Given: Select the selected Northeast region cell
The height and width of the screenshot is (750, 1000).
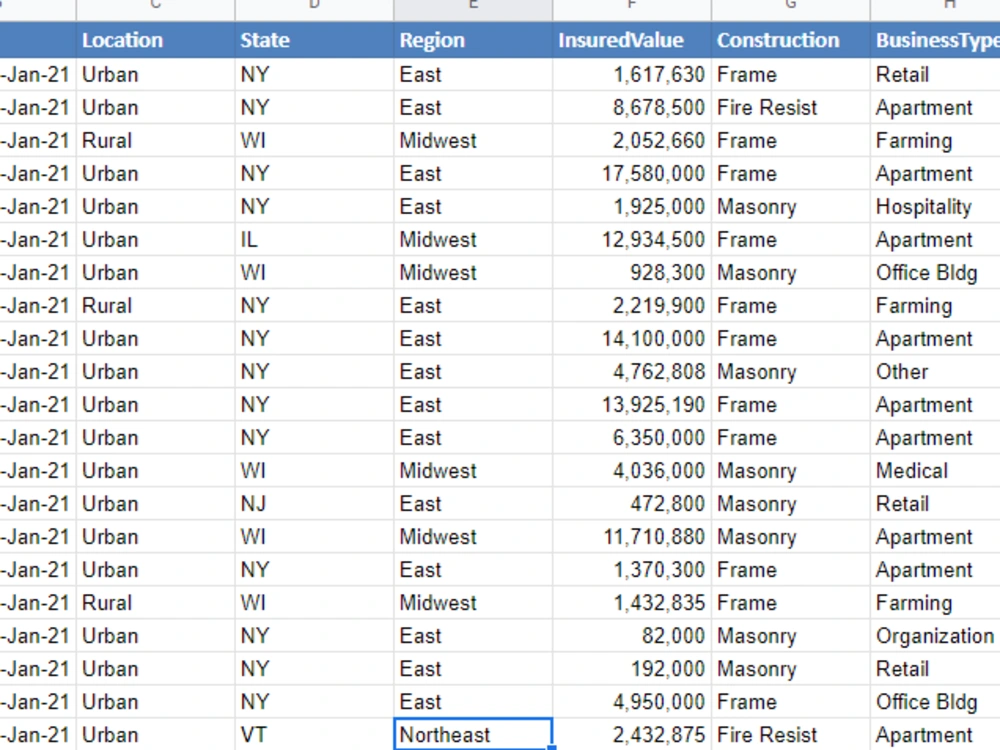Looking at the screenshot, I should click(473, 735).
